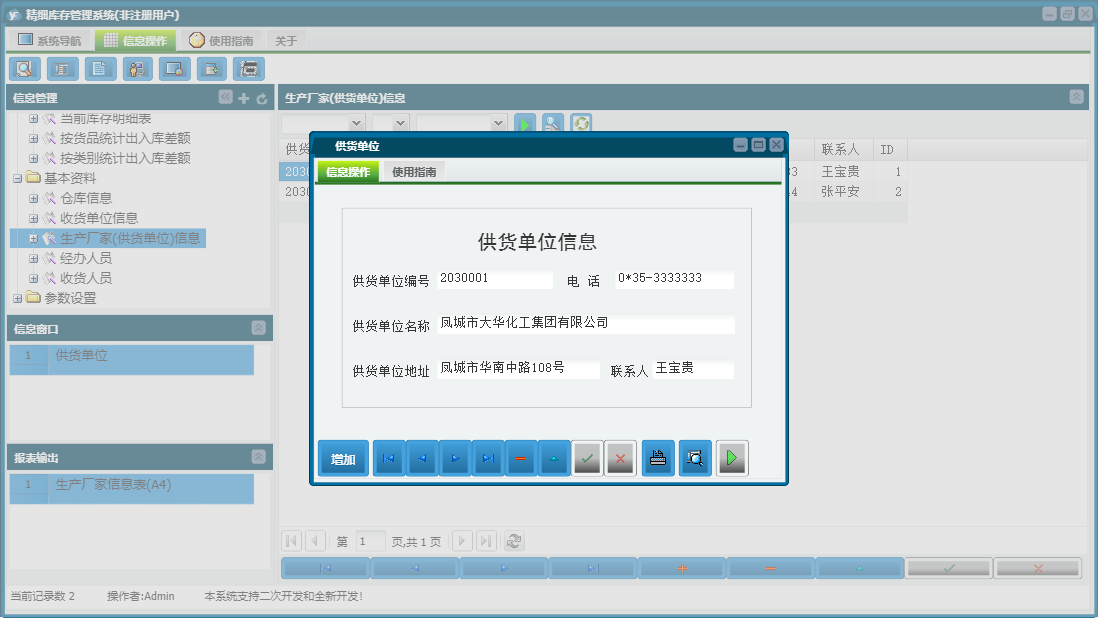The image size is (1098, 618).
Task: Click bottom bar first-record arrow button
Action: pyautogui.click(x=326, y=568)
